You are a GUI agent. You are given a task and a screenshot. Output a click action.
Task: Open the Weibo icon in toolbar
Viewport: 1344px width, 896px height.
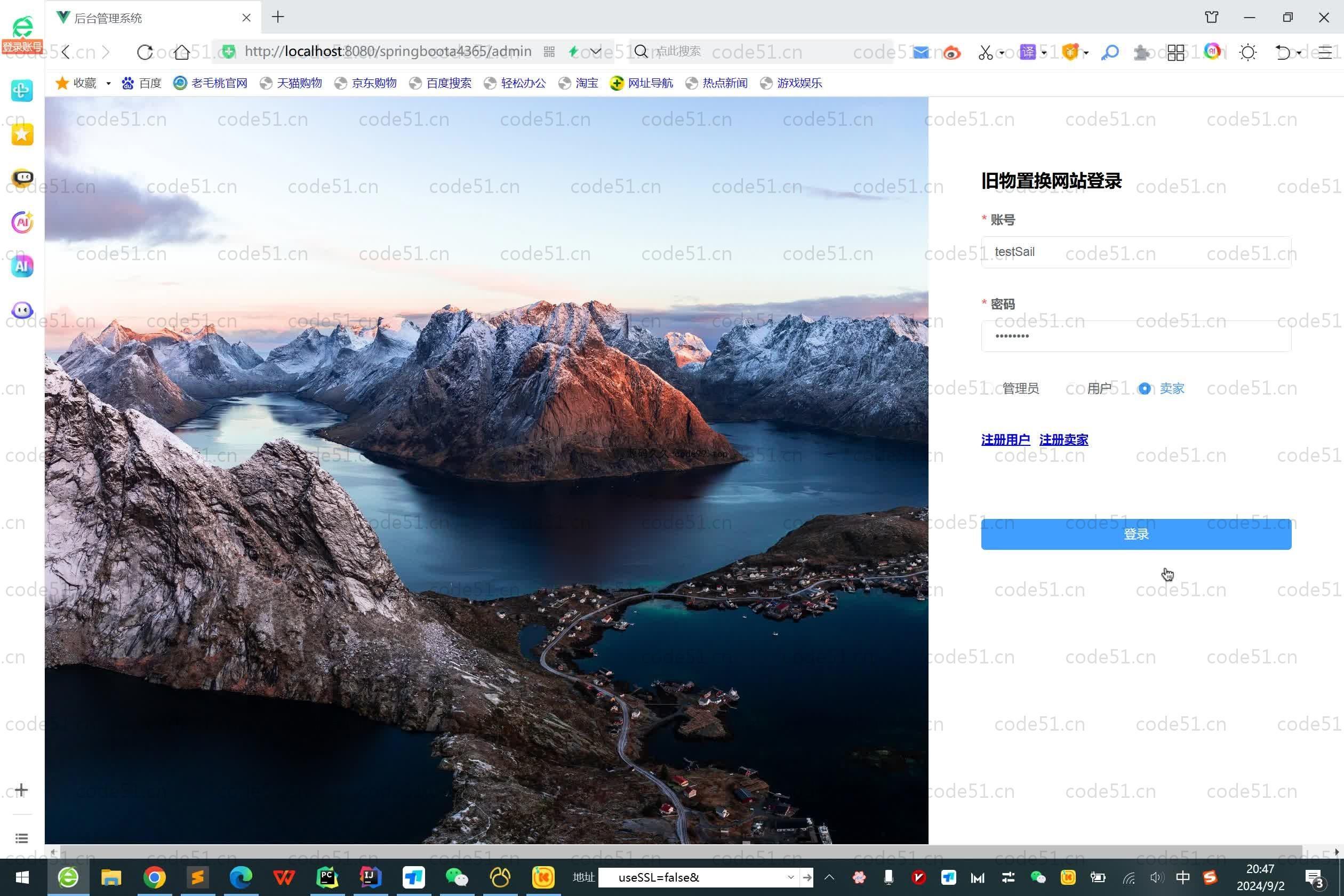click(951, 53)
